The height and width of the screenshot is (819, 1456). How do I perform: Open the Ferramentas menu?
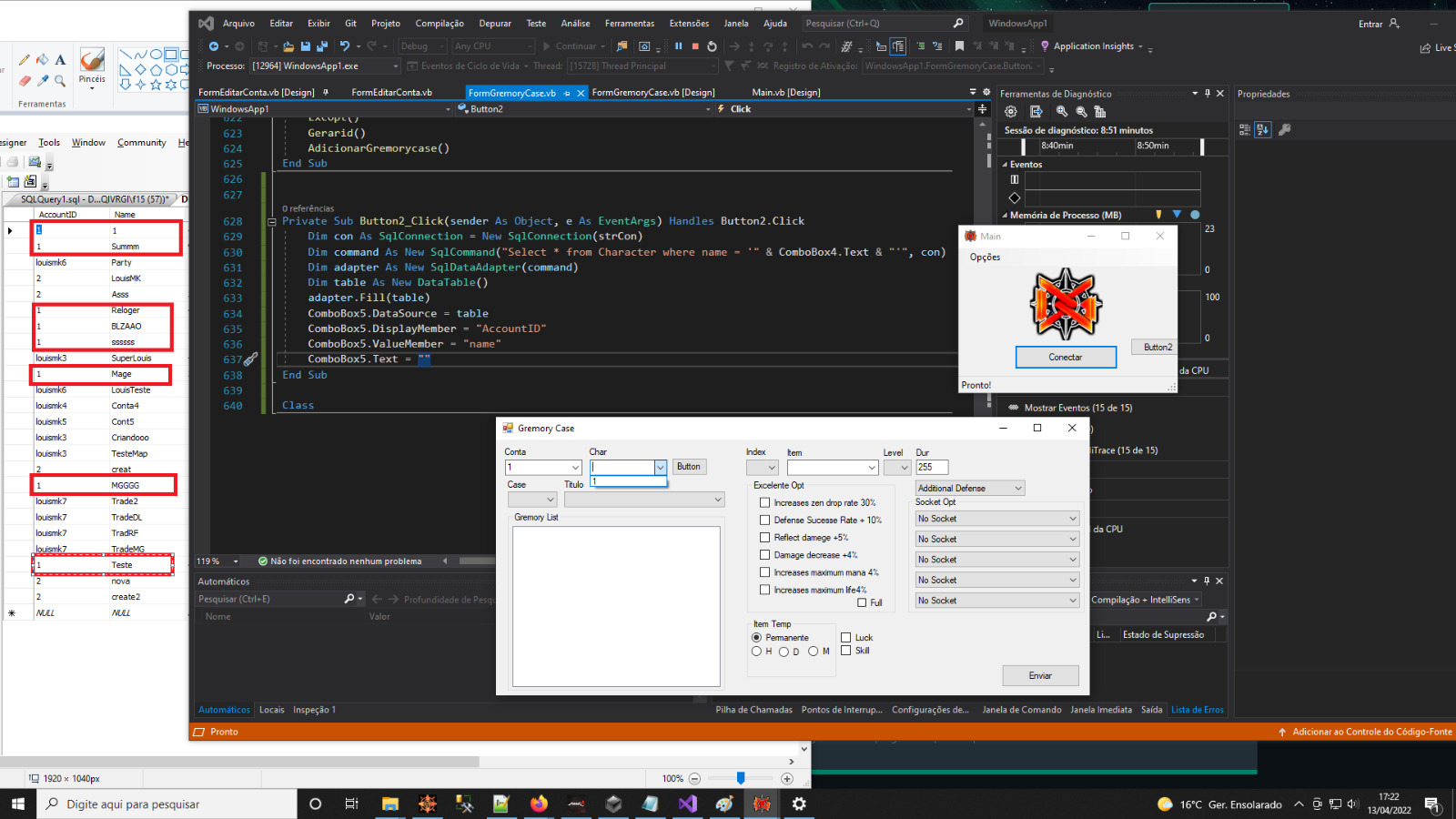(x=630, y=24)
